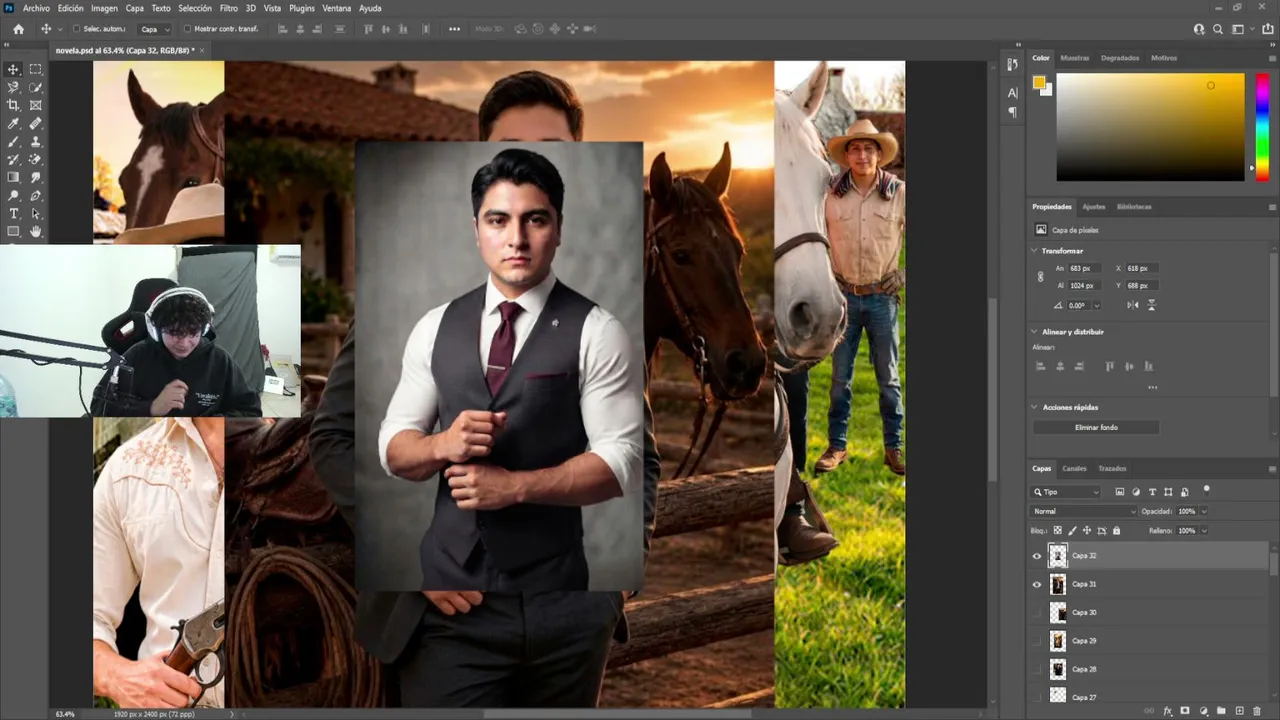The width and height of the screenshot is (1280, 720).
Task: Collapse the Transformar section
Action: [1034, 251]
